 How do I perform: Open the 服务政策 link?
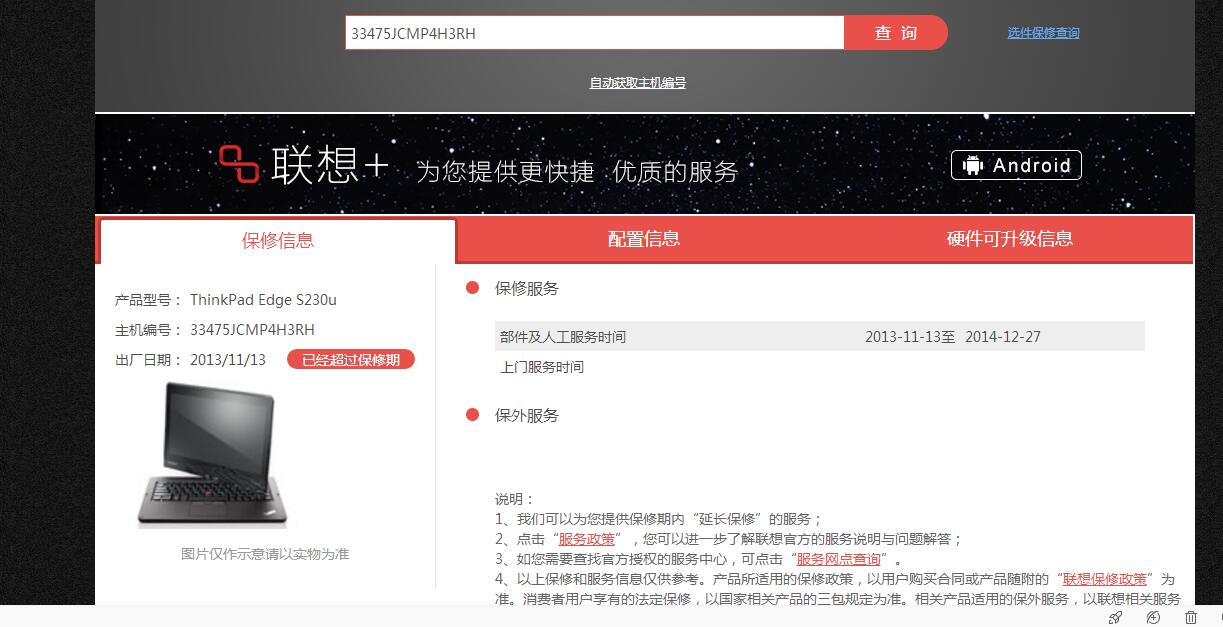pos(587,539)
